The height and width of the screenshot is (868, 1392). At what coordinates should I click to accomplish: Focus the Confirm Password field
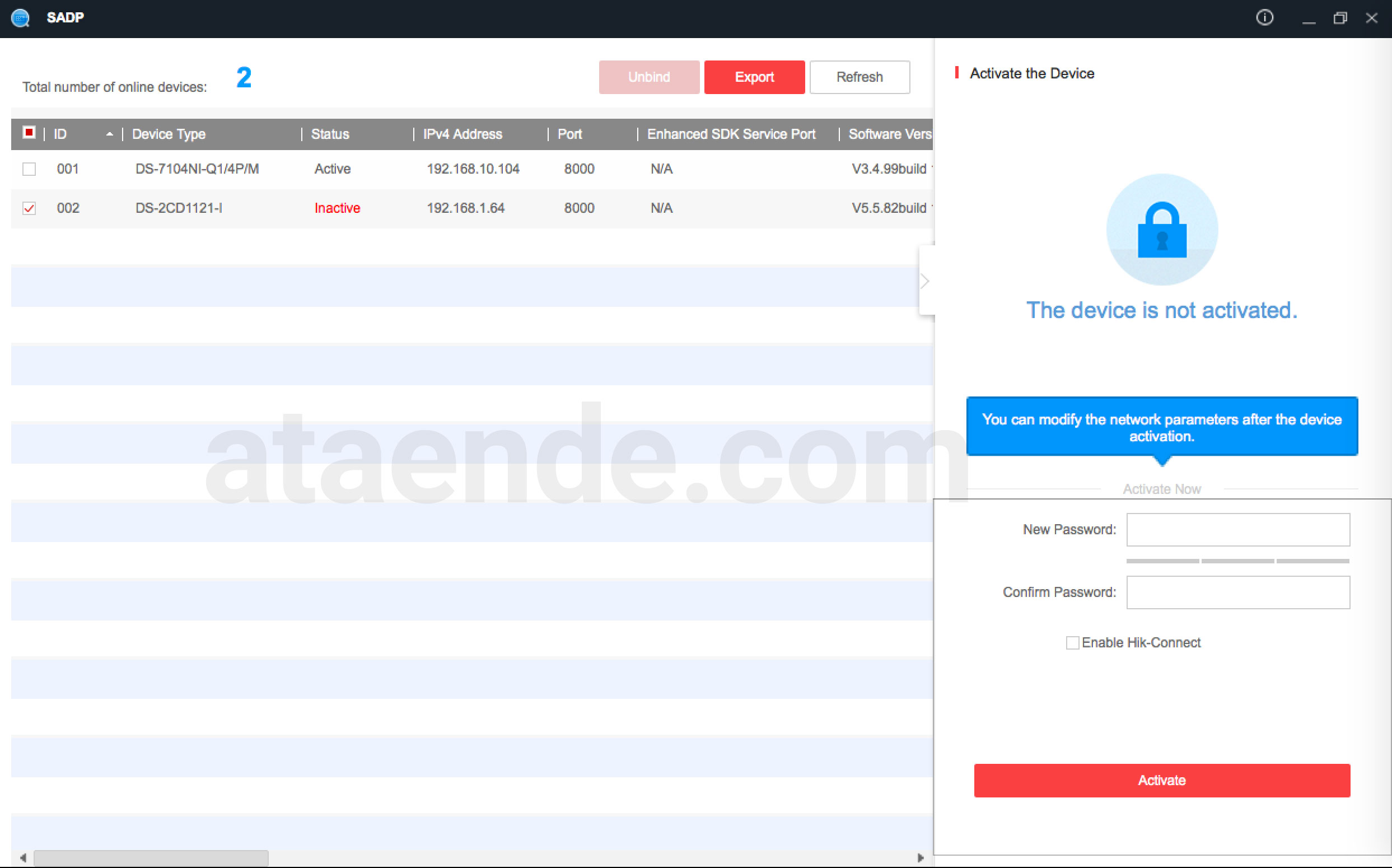click(x=1238, y=592)
